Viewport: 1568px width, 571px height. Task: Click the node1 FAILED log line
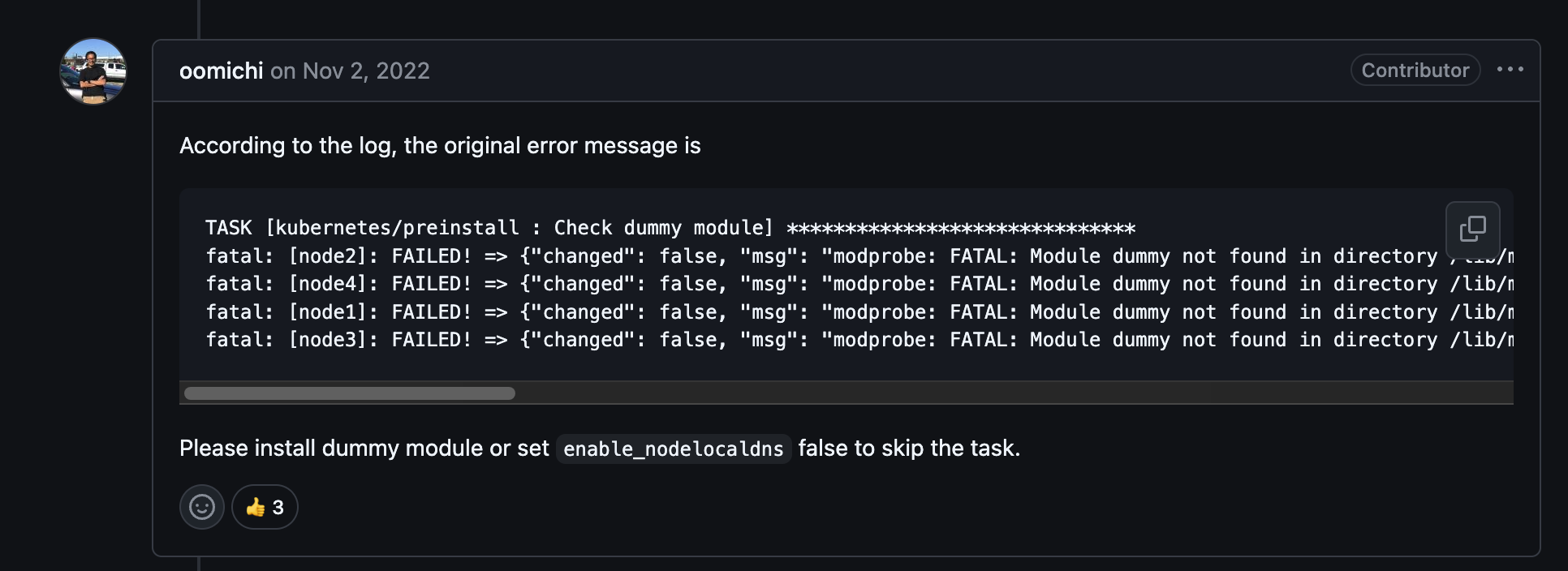pyautogui.click(x=859, y=312)
